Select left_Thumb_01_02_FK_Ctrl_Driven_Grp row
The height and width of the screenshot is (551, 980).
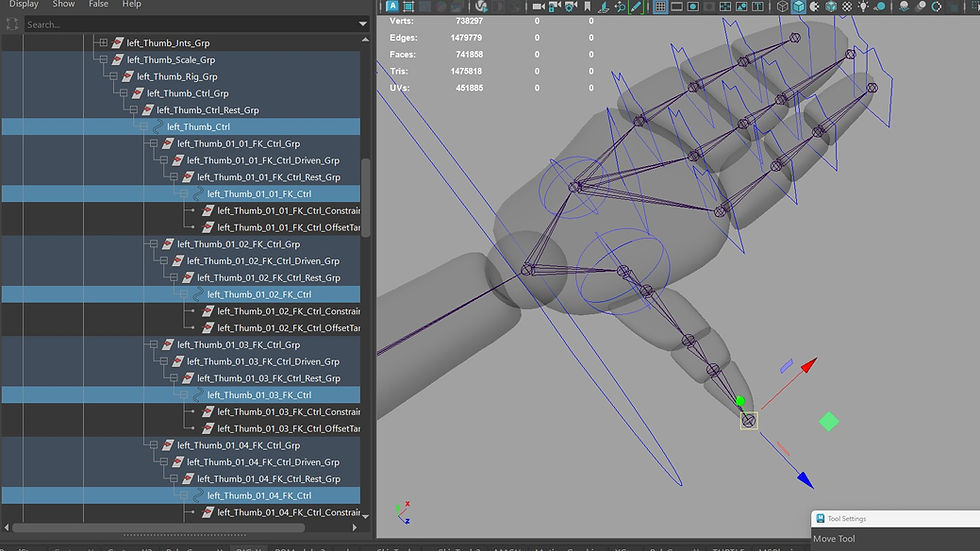coord(181,261)
